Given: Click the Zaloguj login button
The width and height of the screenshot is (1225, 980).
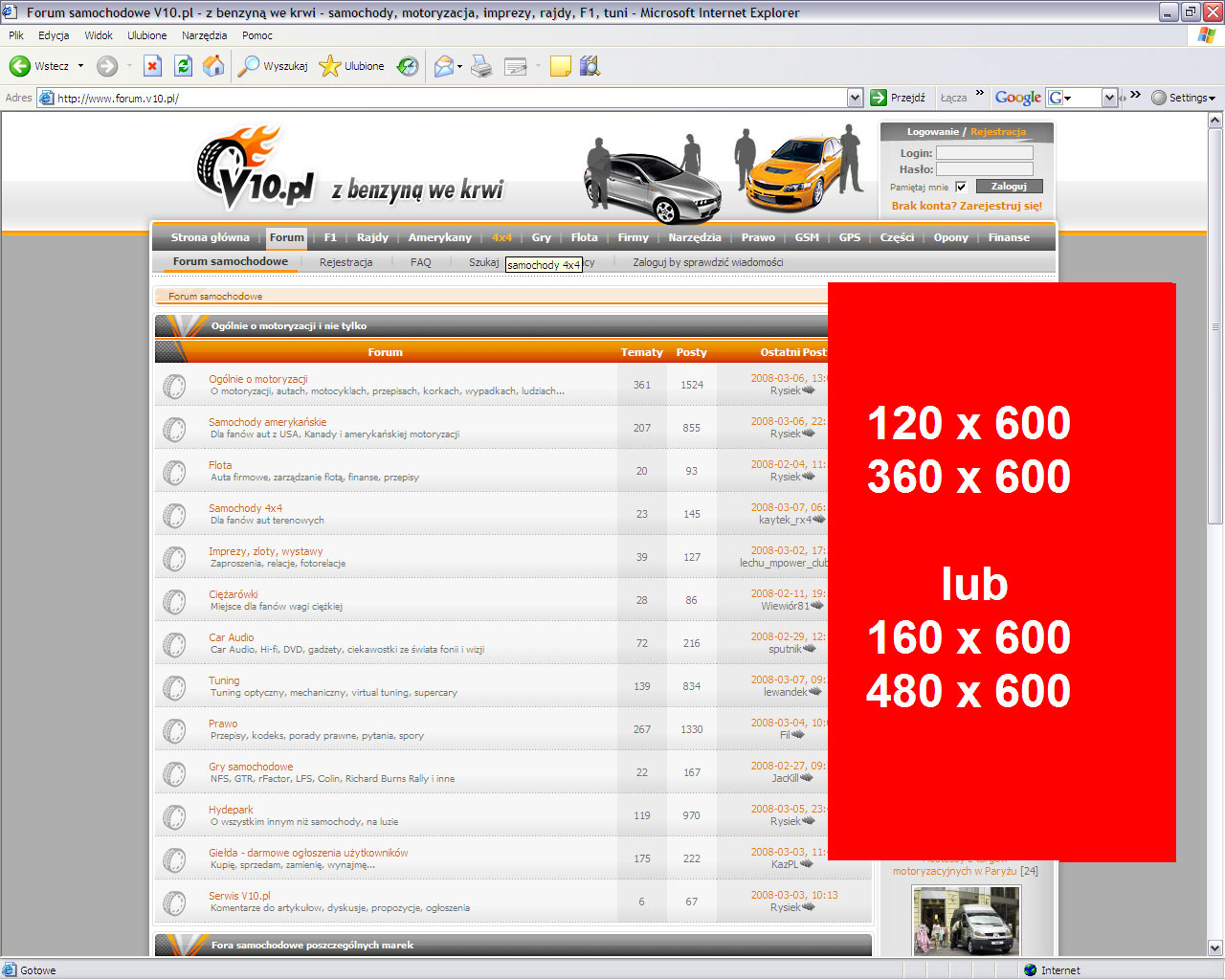Looking at the screenshot, I should (1009, 187).
